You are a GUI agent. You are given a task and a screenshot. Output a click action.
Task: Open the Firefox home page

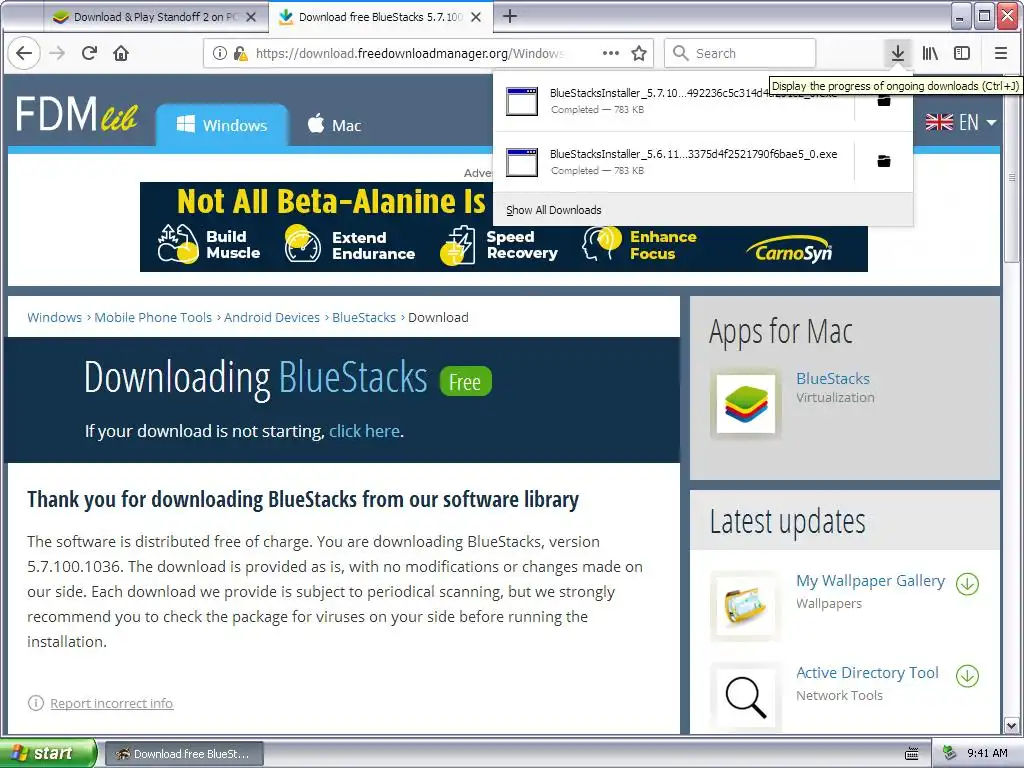(x=121, y=53)
